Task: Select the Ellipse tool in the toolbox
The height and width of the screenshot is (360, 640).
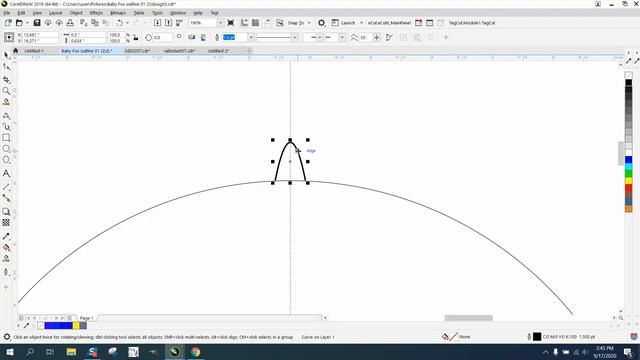Action: pyautogui.click(x=6, y=149)
